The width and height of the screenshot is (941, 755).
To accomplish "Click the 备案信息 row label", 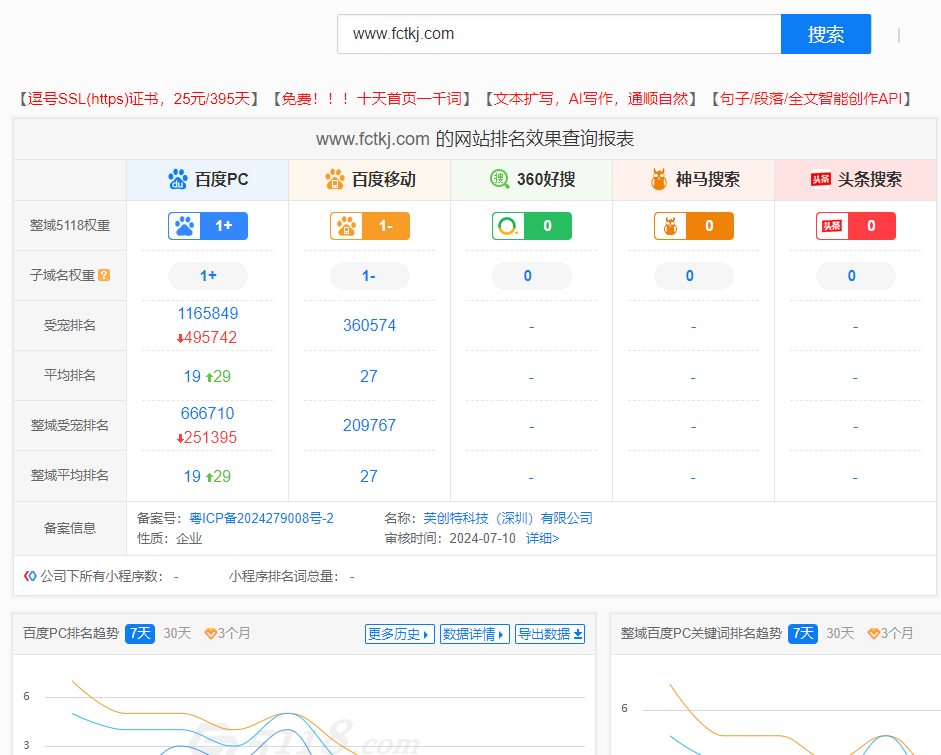I will click(70, 528).
